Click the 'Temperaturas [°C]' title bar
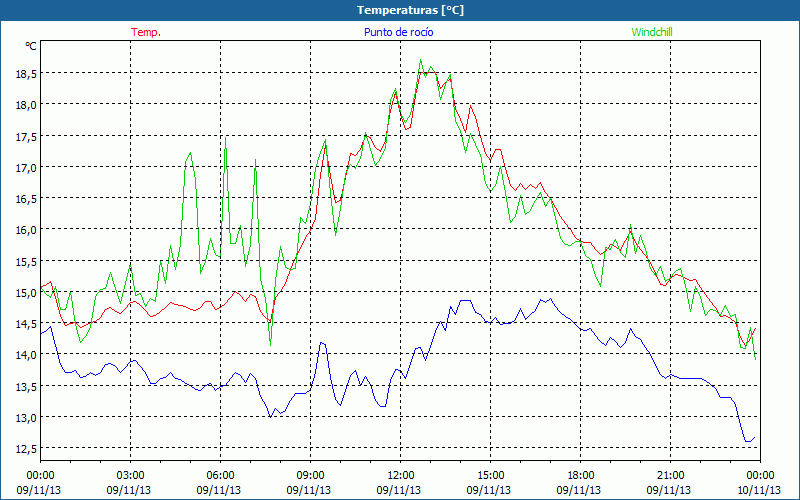Viewport: 800px width, 500px height. [400, 10]
